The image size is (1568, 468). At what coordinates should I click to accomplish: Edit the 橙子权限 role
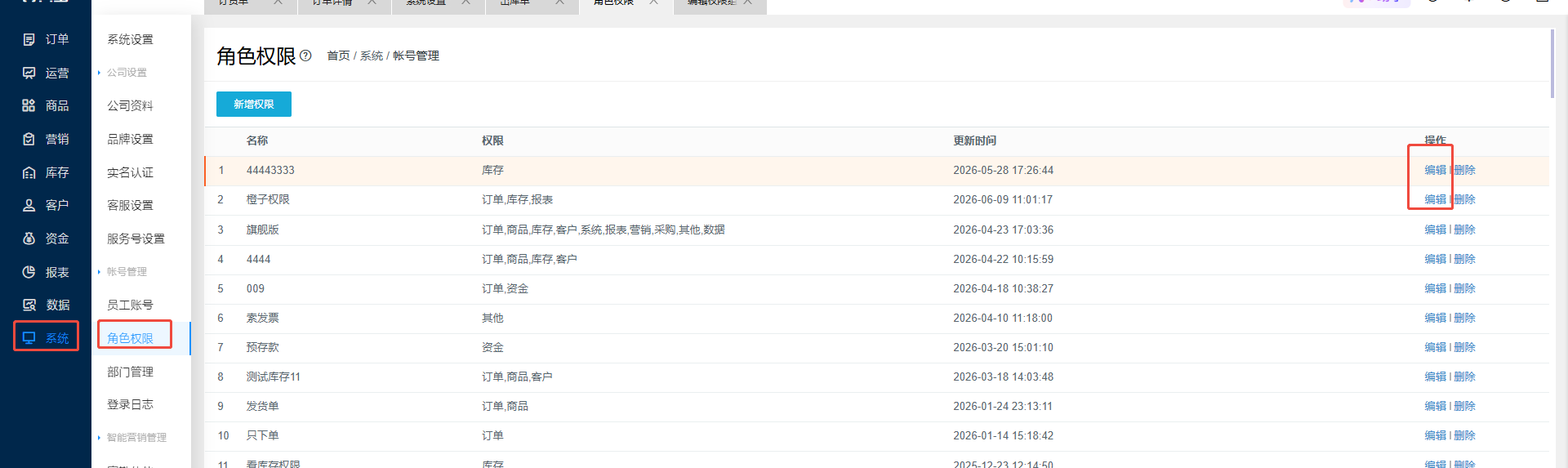coord(1435,199)
